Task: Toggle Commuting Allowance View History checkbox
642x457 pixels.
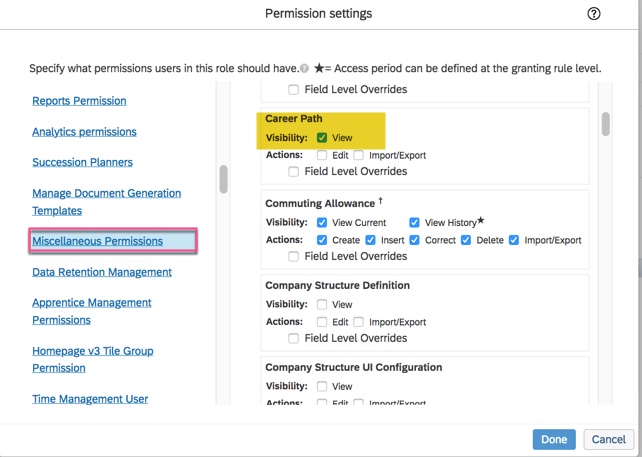Action: point(414,223)
